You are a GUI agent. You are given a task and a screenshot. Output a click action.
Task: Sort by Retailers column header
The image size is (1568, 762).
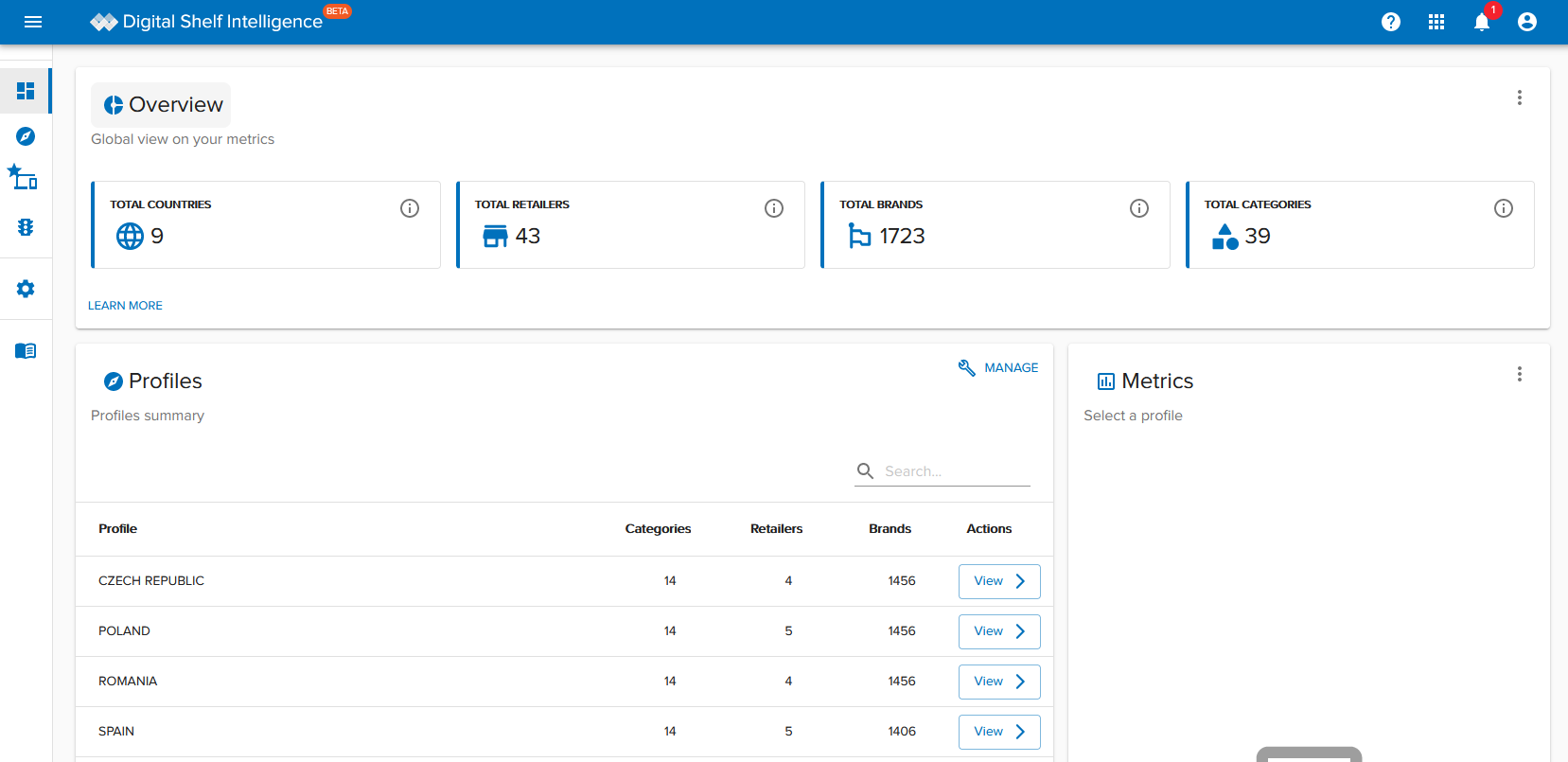coord(776,529)
